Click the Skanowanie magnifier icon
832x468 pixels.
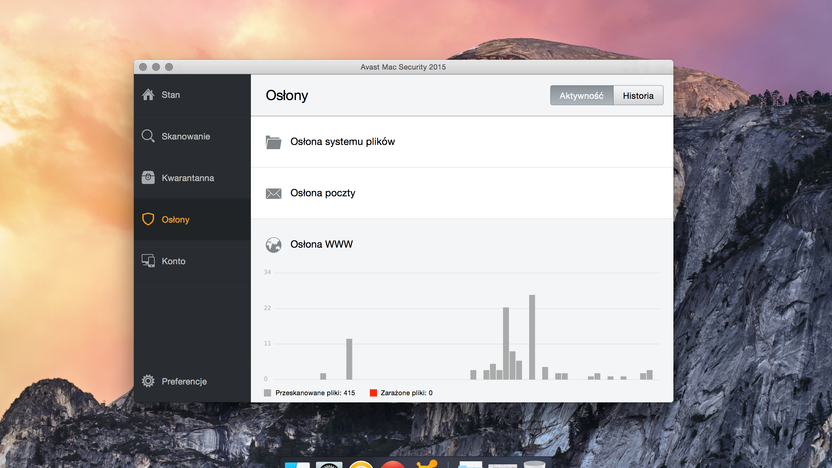coord(148,136)
